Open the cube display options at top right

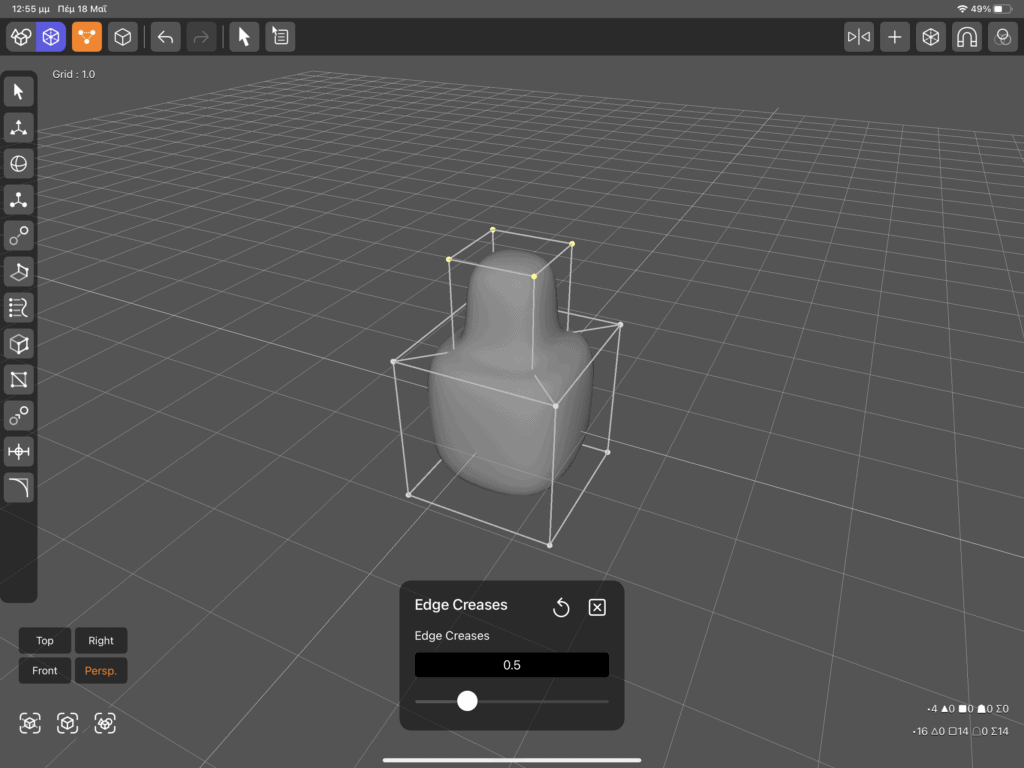point(931,37)
